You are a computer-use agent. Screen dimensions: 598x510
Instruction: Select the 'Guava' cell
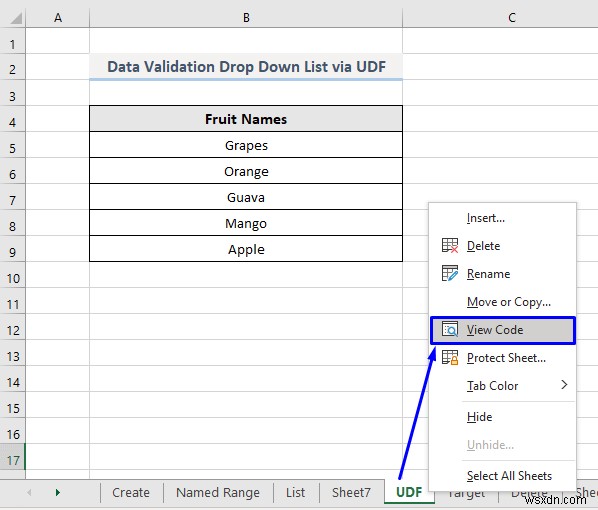tap(246, 197)
